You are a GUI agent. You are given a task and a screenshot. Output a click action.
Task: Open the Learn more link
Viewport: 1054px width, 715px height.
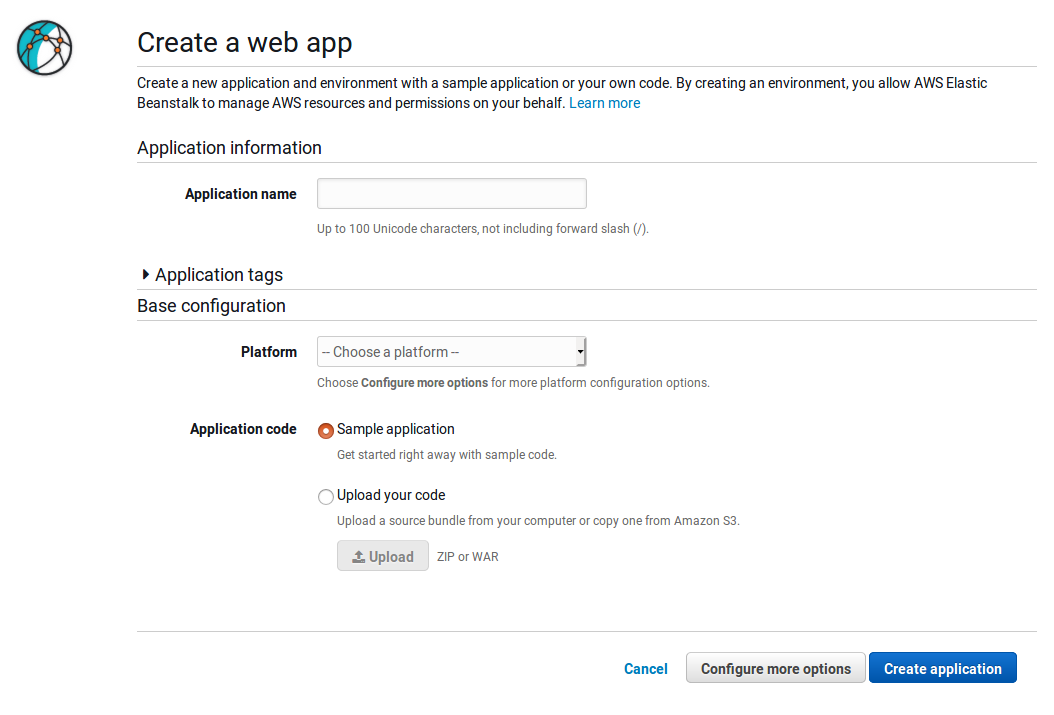click(x=604, y=103)
